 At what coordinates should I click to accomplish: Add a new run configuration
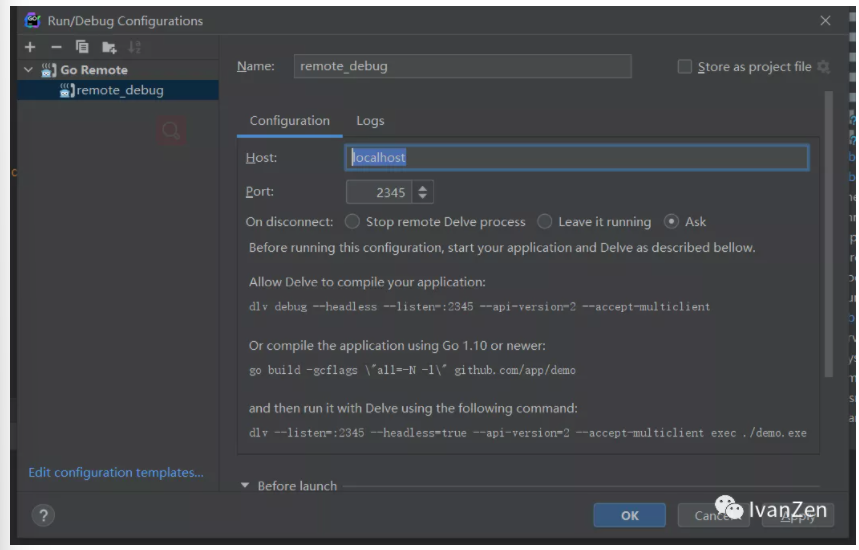pos(30,47)
